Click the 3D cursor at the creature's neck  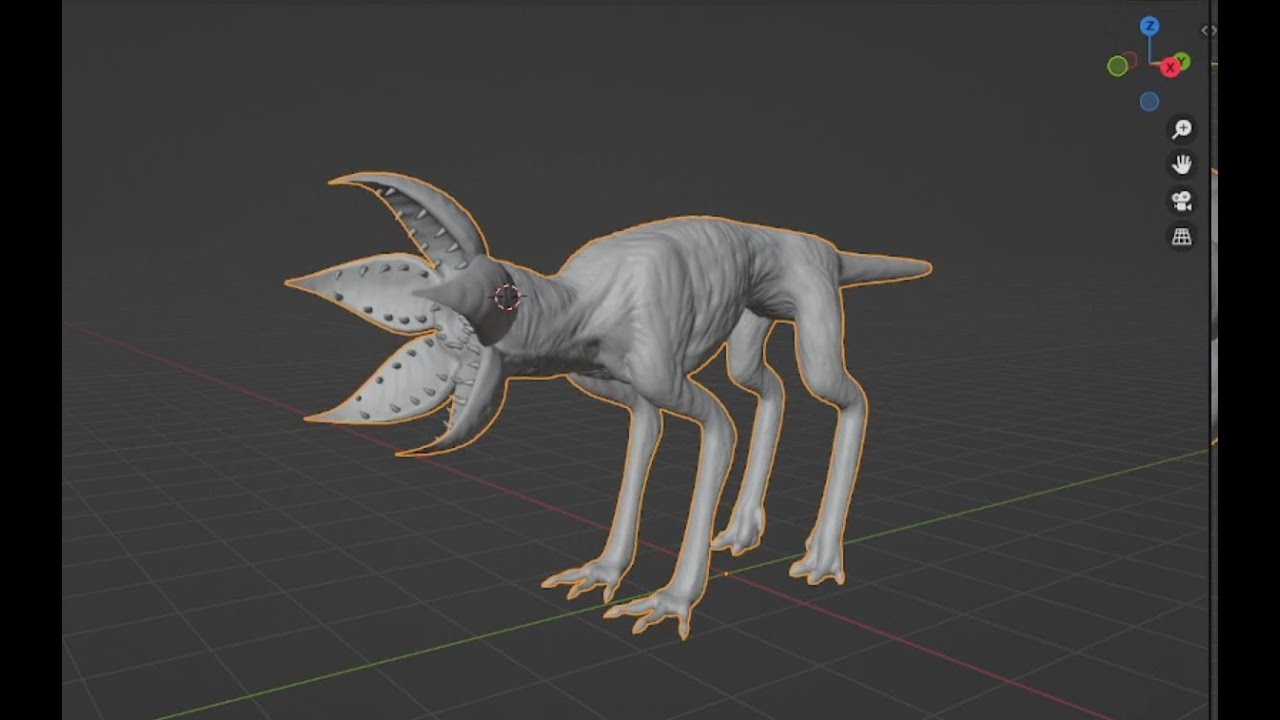click(x=508, y=297)
